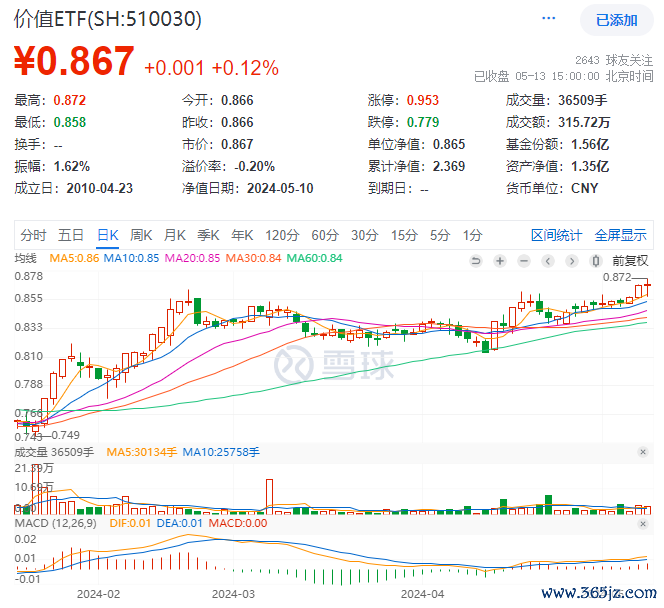664x608 pixels.
Task: Zoom out chart with minus icon
Action: 524,261
